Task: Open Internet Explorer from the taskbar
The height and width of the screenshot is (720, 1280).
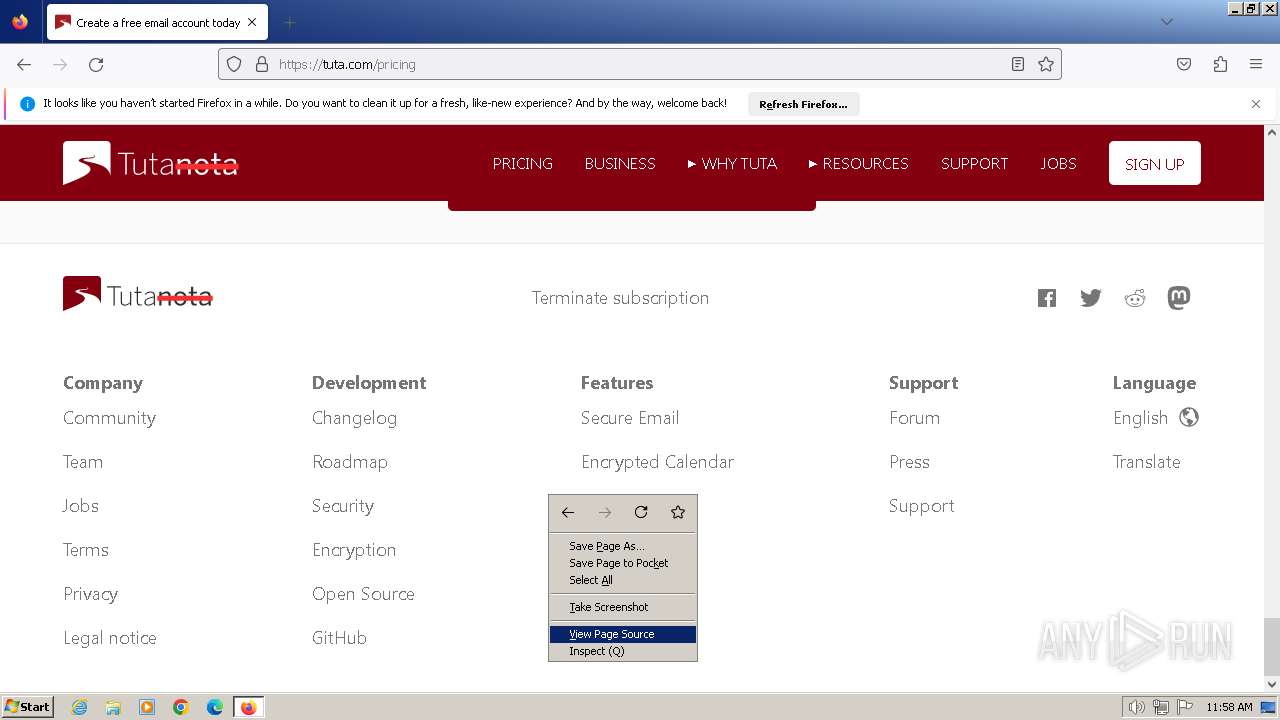Action: [79, 707]
